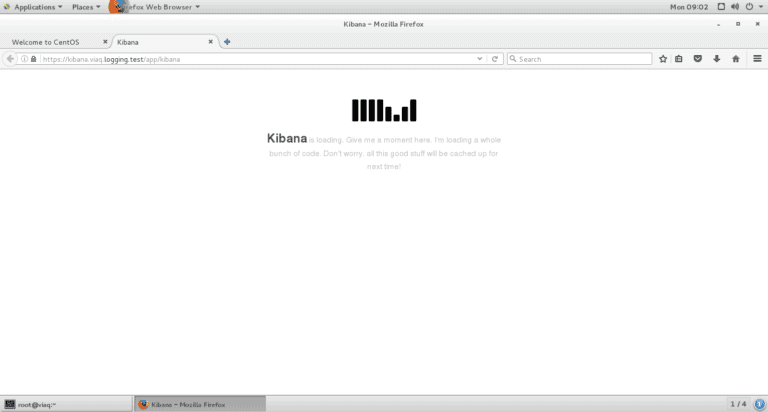Open the Places menu
Viewport: 768px width, 412px height.
(86, 7)
